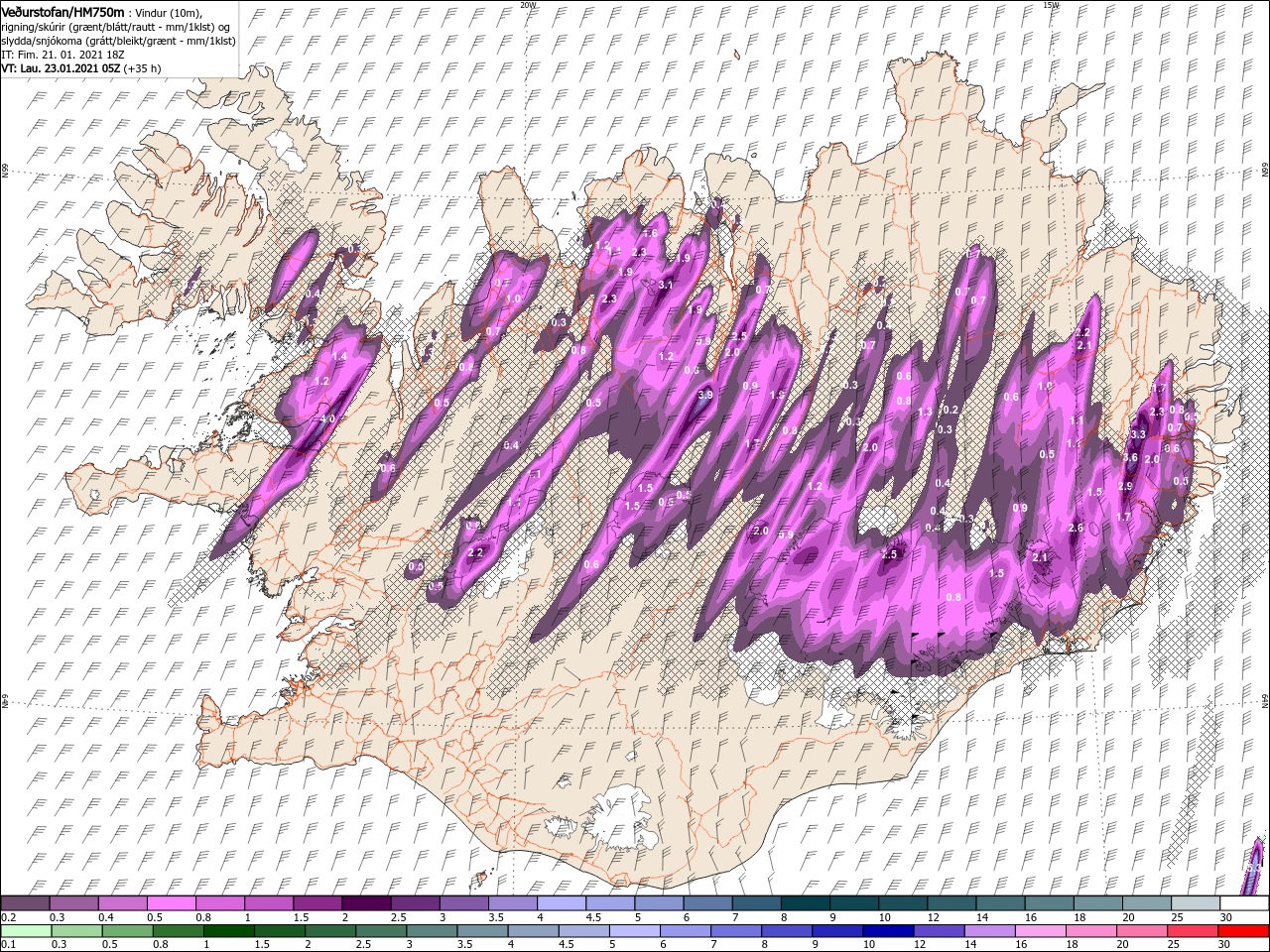Image resolution: width=1270 pixels, height=952 pixels.
Task: Click the '20W' longitude label
Action: coord(528,4)
